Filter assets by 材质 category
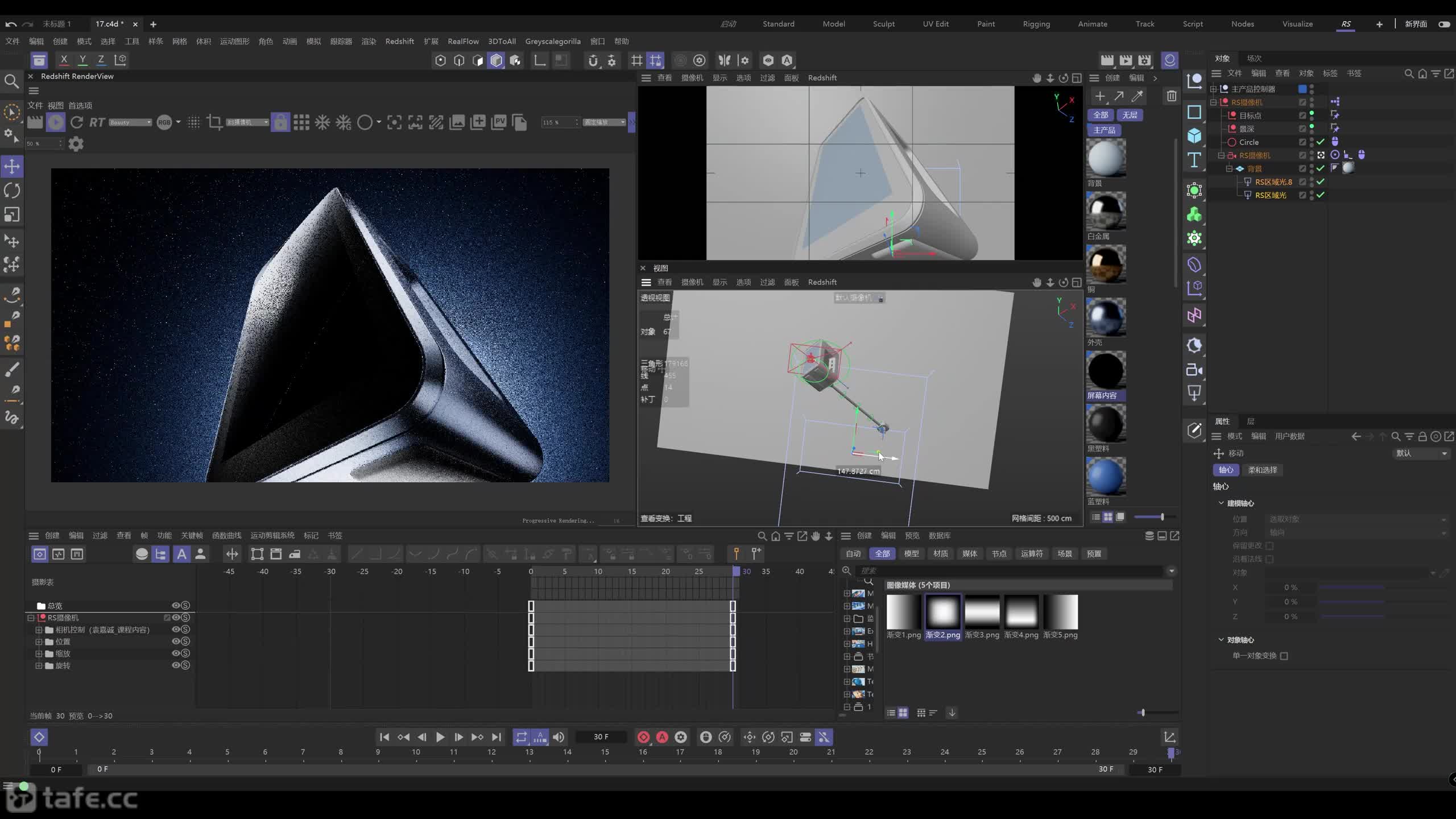This screenshot has height=819, width=1456. (x=940, y=554)
